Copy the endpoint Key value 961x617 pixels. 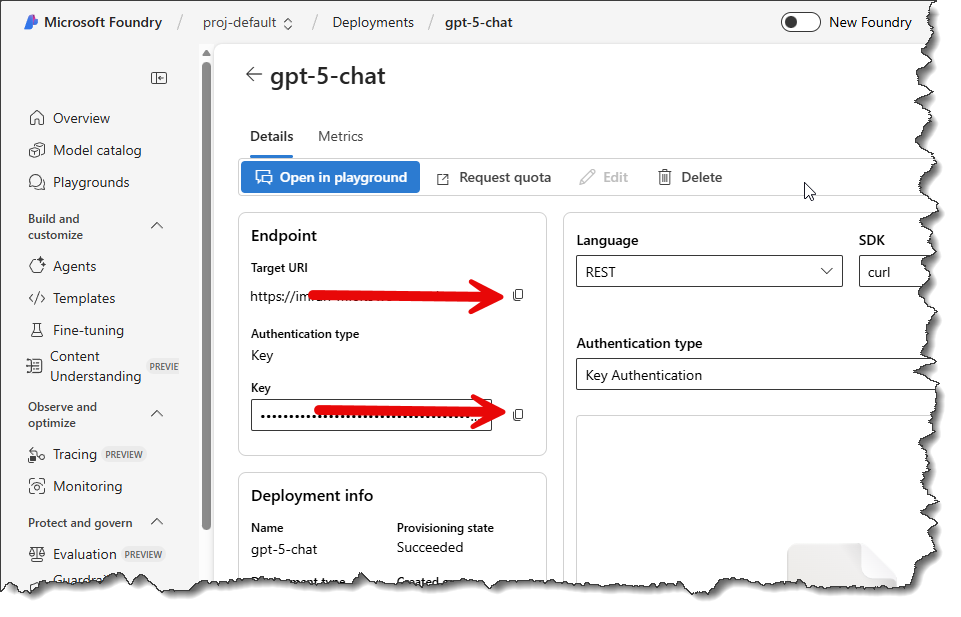(518, 415)
